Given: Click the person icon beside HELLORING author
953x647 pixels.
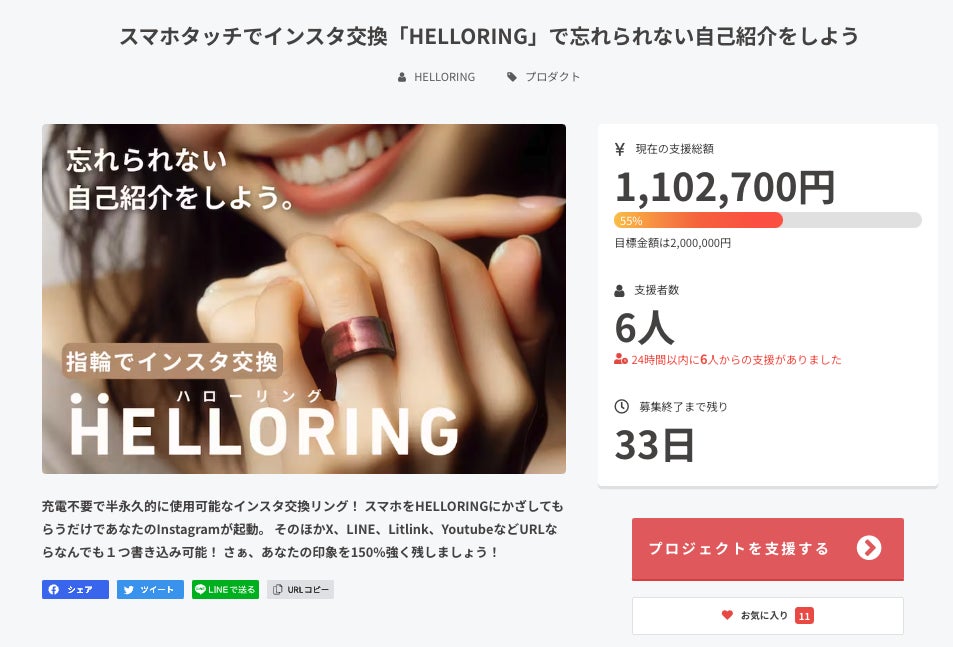Looking at the screenshot, I should 402,77.
